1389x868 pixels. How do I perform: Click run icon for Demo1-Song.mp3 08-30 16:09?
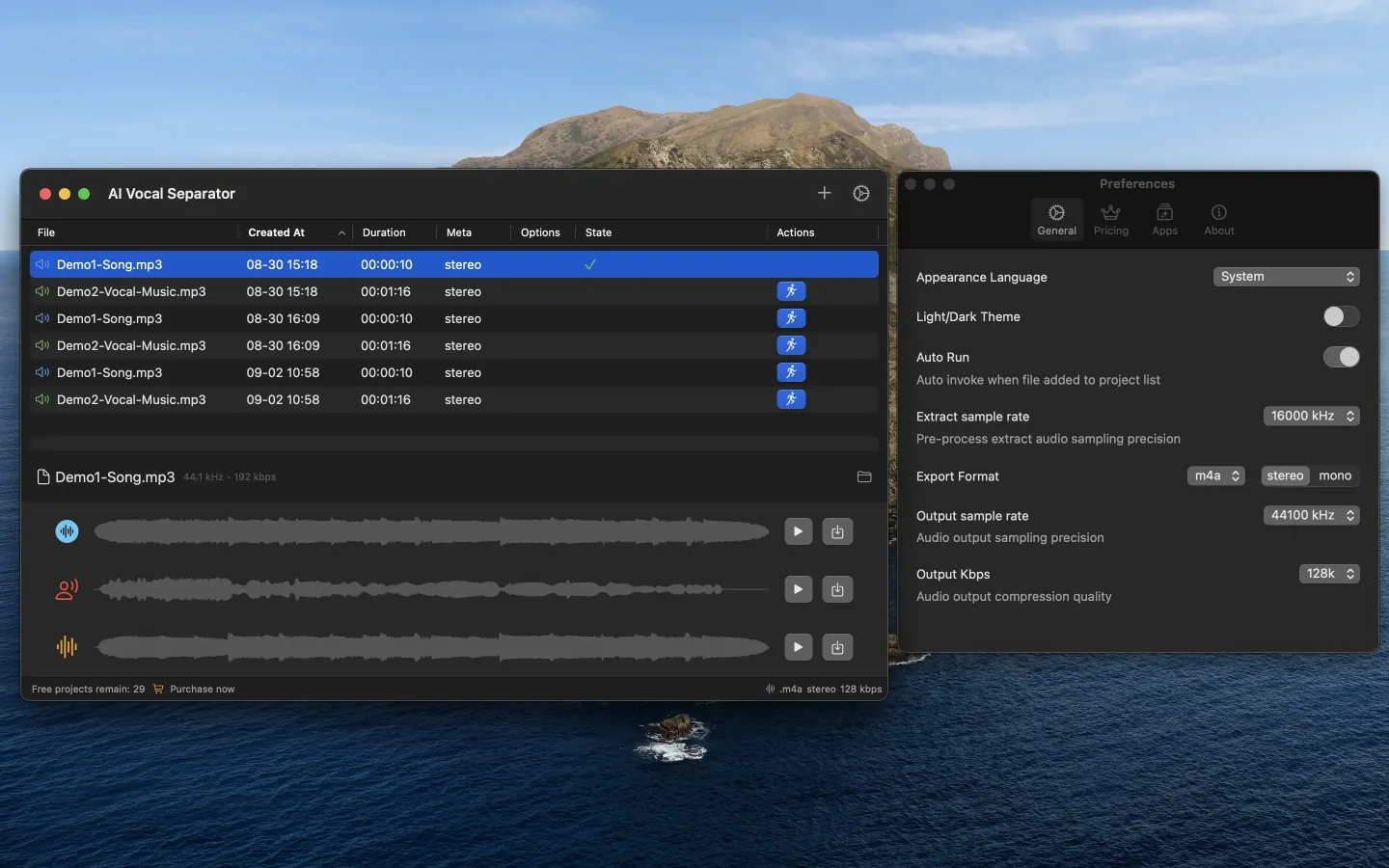pos(791,318)
